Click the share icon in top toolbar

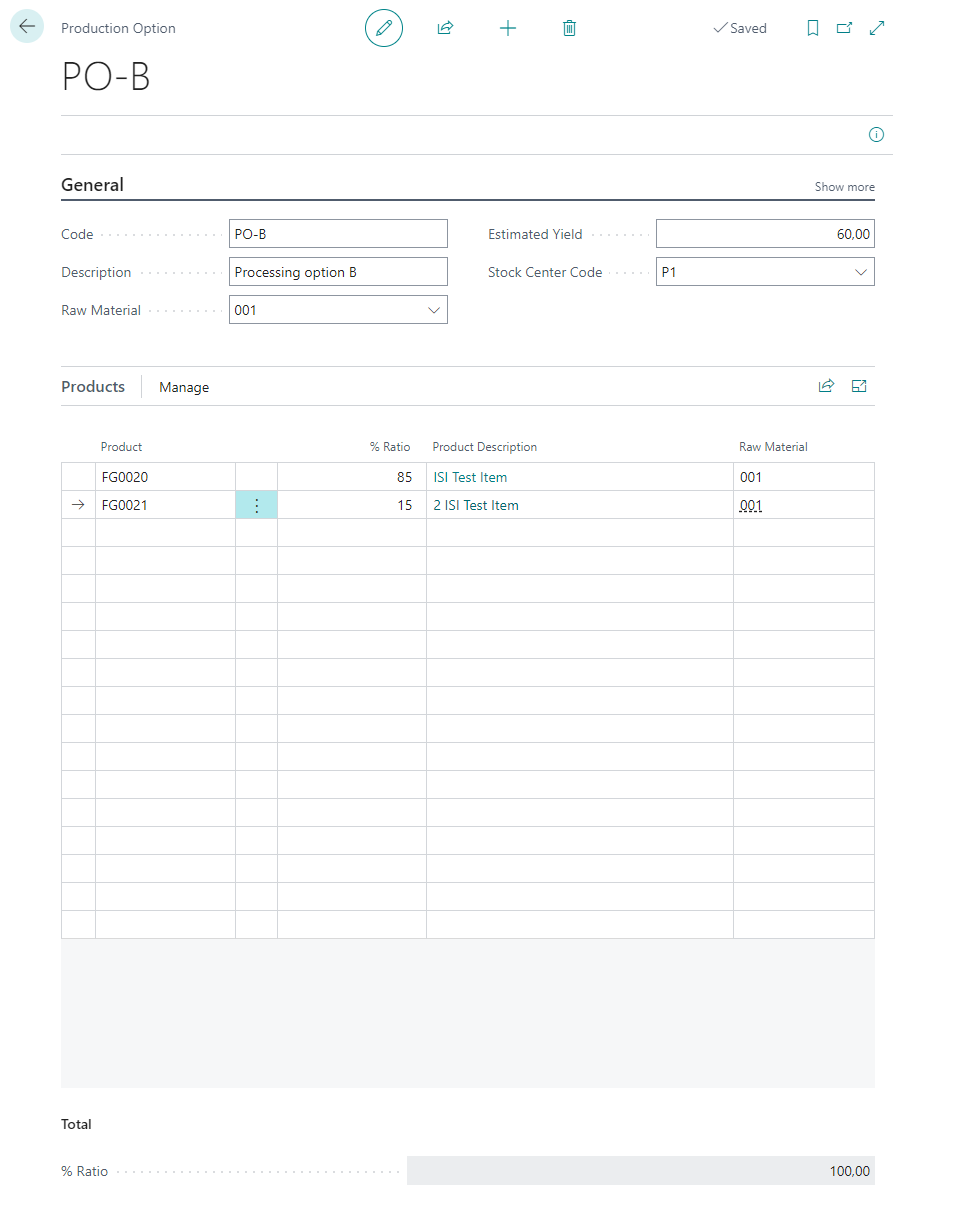445,28
